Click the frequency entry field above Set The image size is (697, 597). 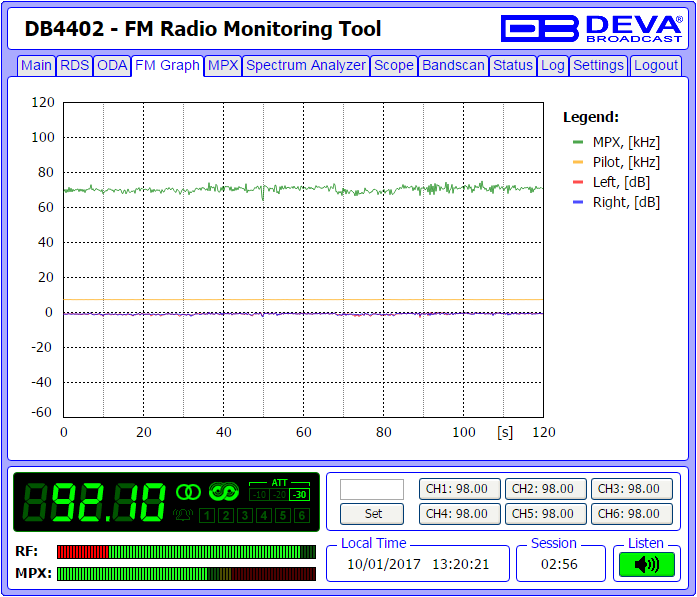(372, 489)
